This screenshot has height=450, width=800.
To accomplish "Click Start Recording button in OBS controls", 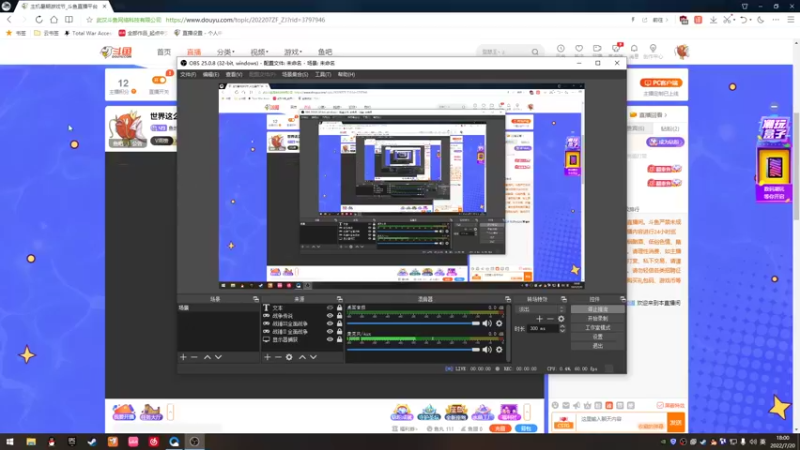I will pos(597,318).
